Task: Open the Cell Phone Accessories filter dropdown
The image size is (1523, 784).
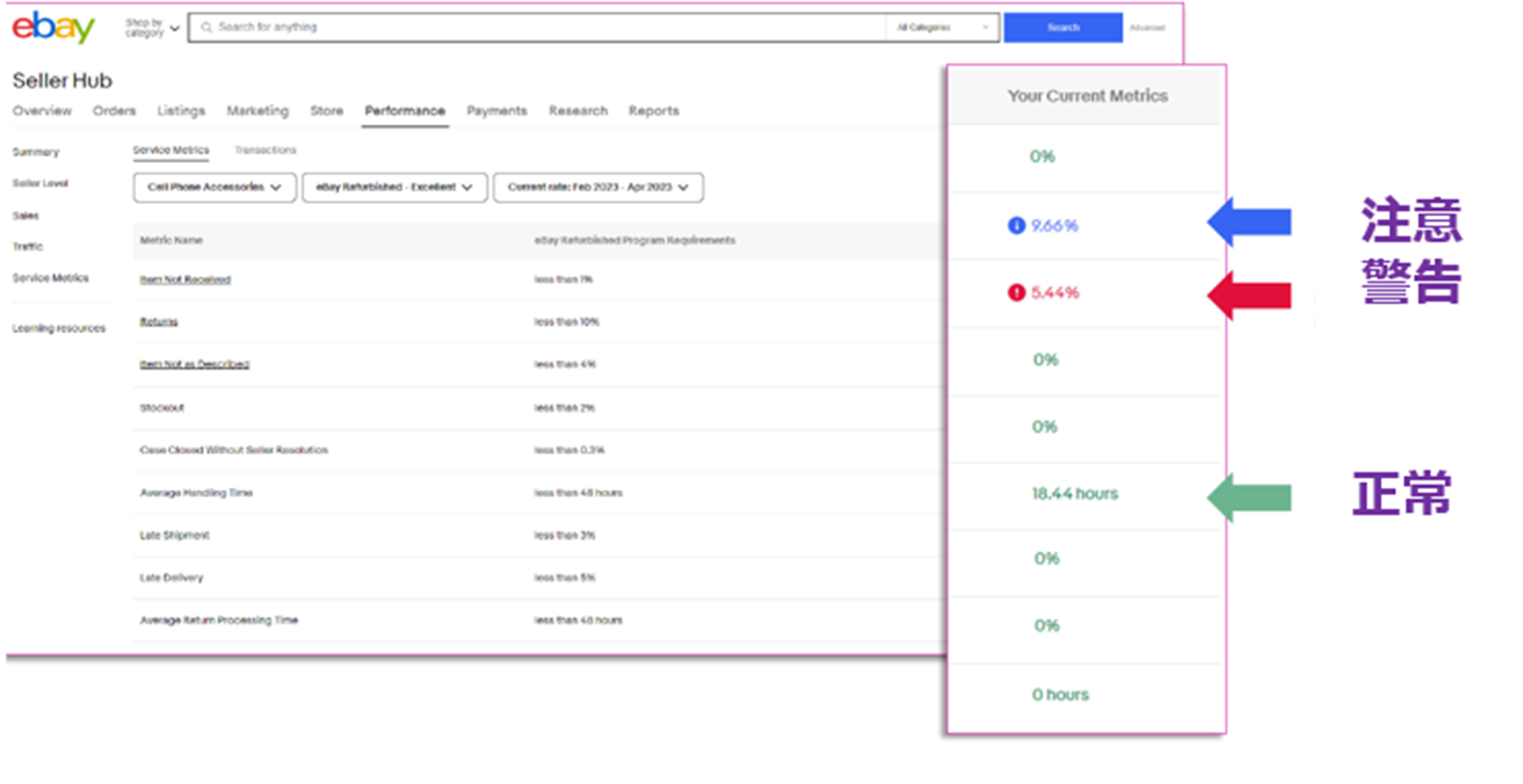Action: point(215,187)
